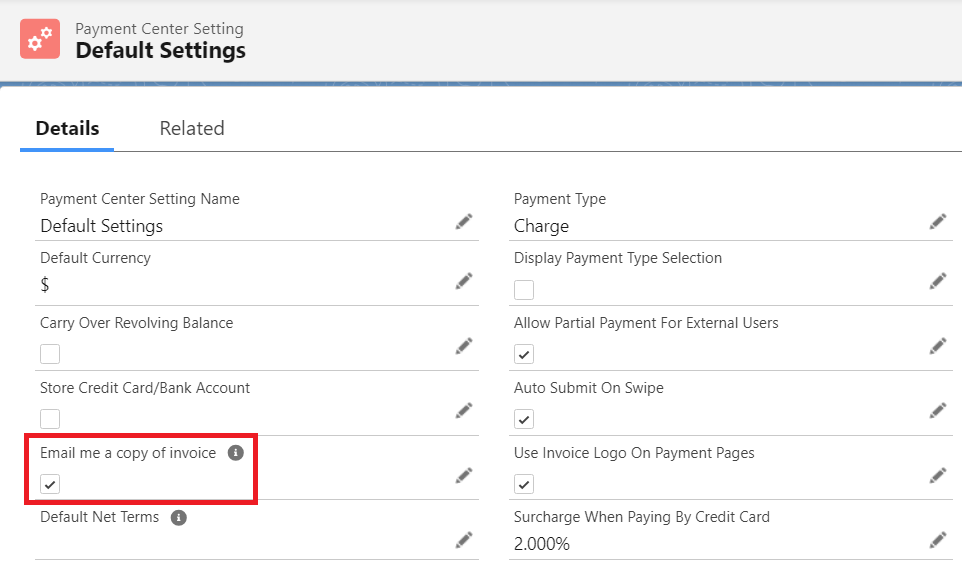The image size is (962, 565).
Task: Enable Store Credit Card/Bank Account checkbox
Action: [x=50, y=419]
